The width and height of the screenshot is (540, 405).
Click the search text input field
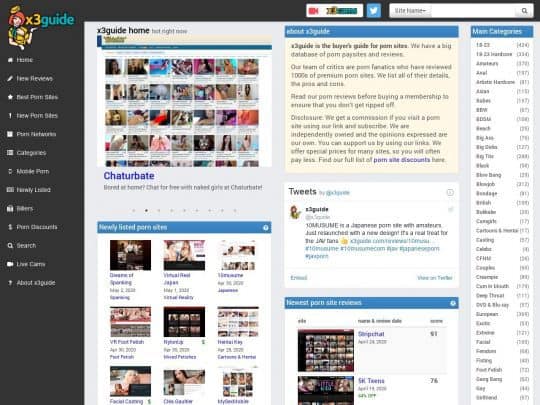473,11
